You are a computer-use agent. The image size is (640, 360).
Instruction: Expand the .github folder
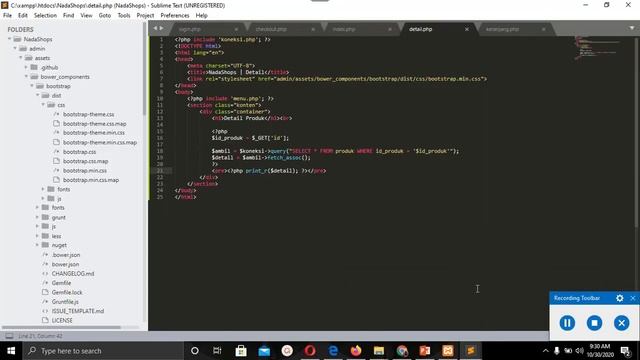click(26, 67)
